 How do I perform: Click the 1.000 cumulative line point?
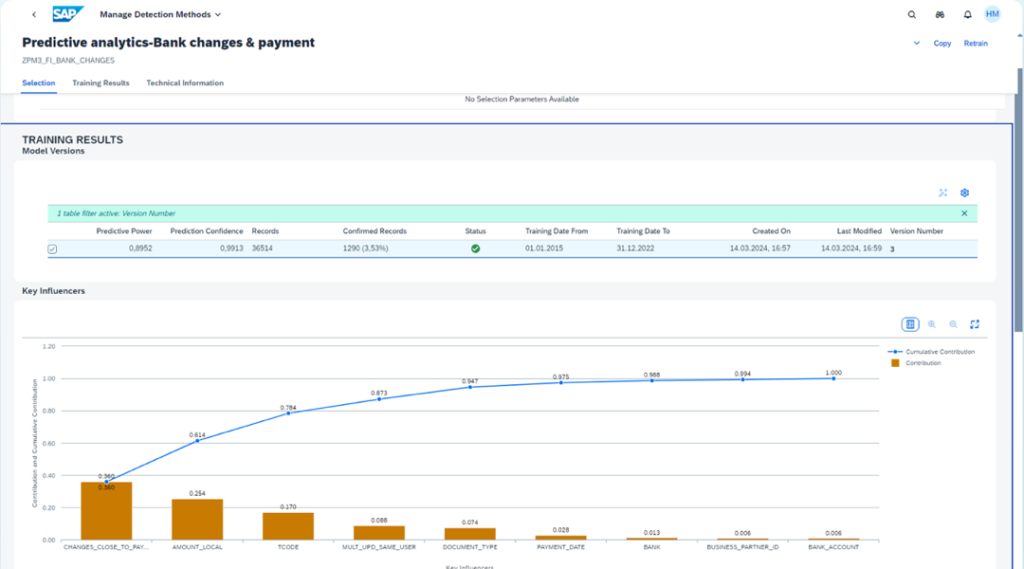(833, 378)
